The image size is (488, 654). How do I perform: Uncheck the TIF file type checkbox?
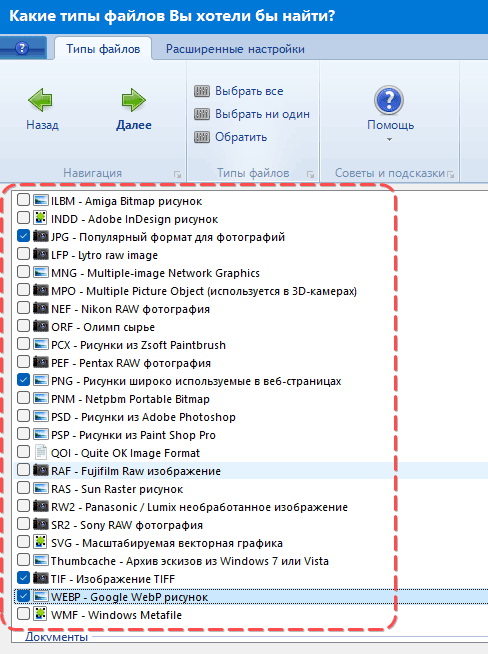(x=23, y=578)
